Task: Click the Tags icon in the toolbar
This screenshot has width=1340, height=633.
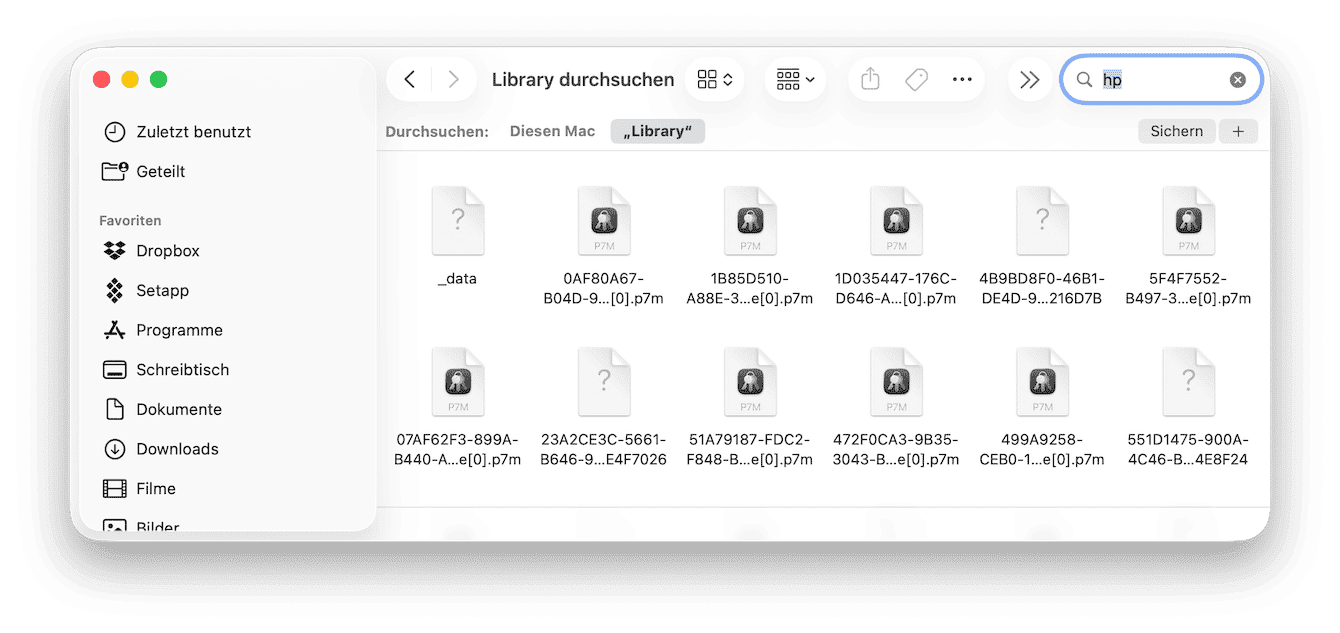Action: click(x=916, y=79)
